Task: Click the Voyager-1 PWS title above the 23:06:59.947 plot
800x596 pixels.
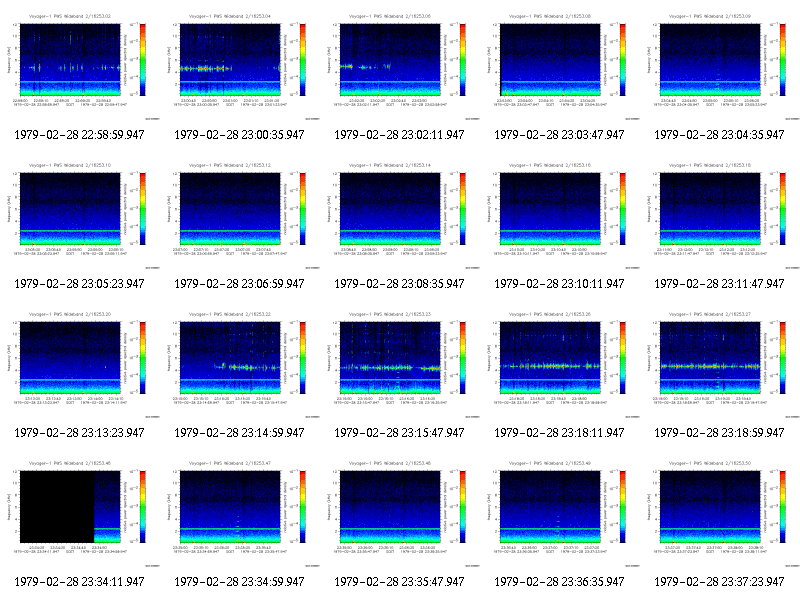Action: [230, 165]
